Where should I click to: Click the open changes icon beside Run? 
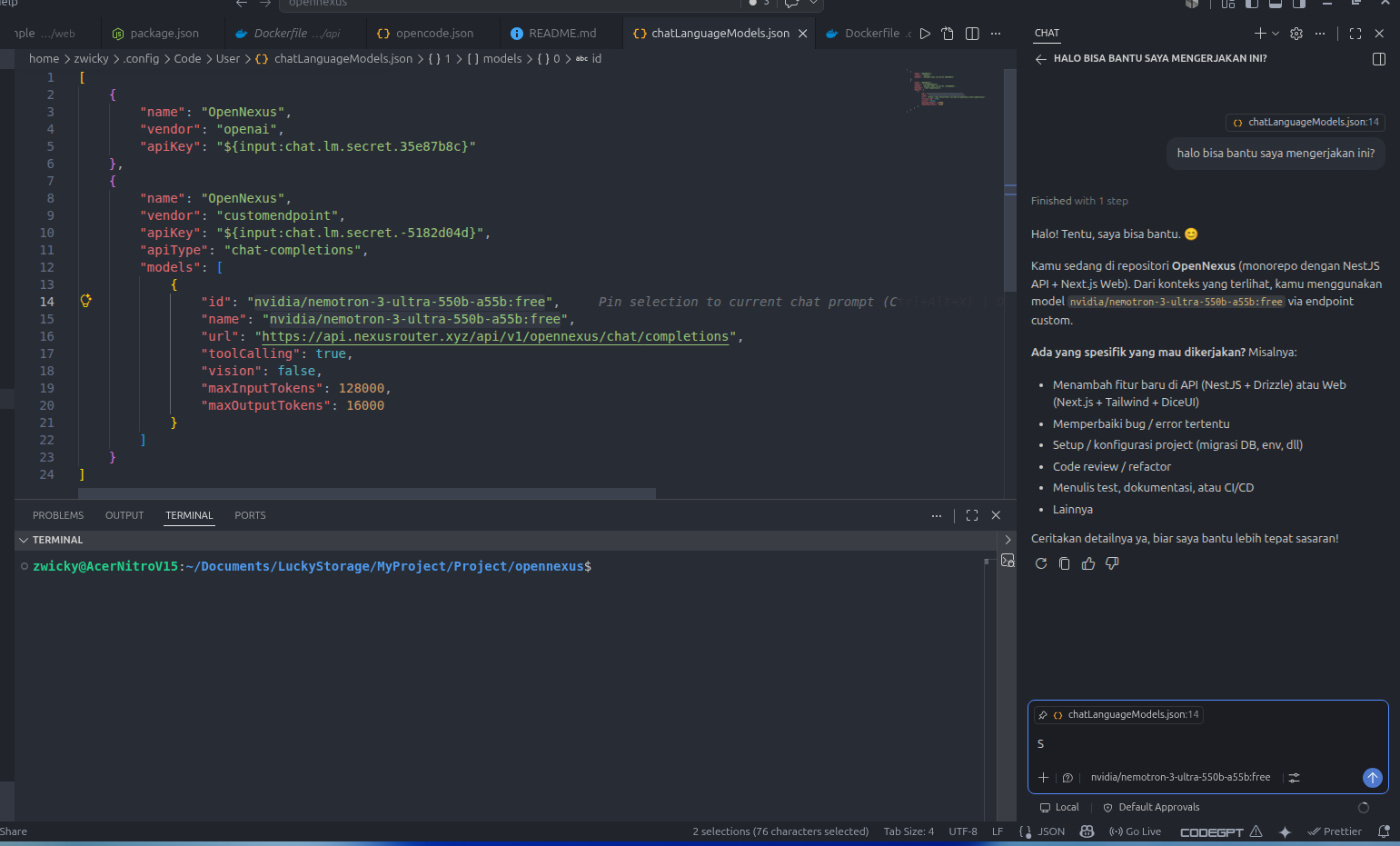[948, 34]
